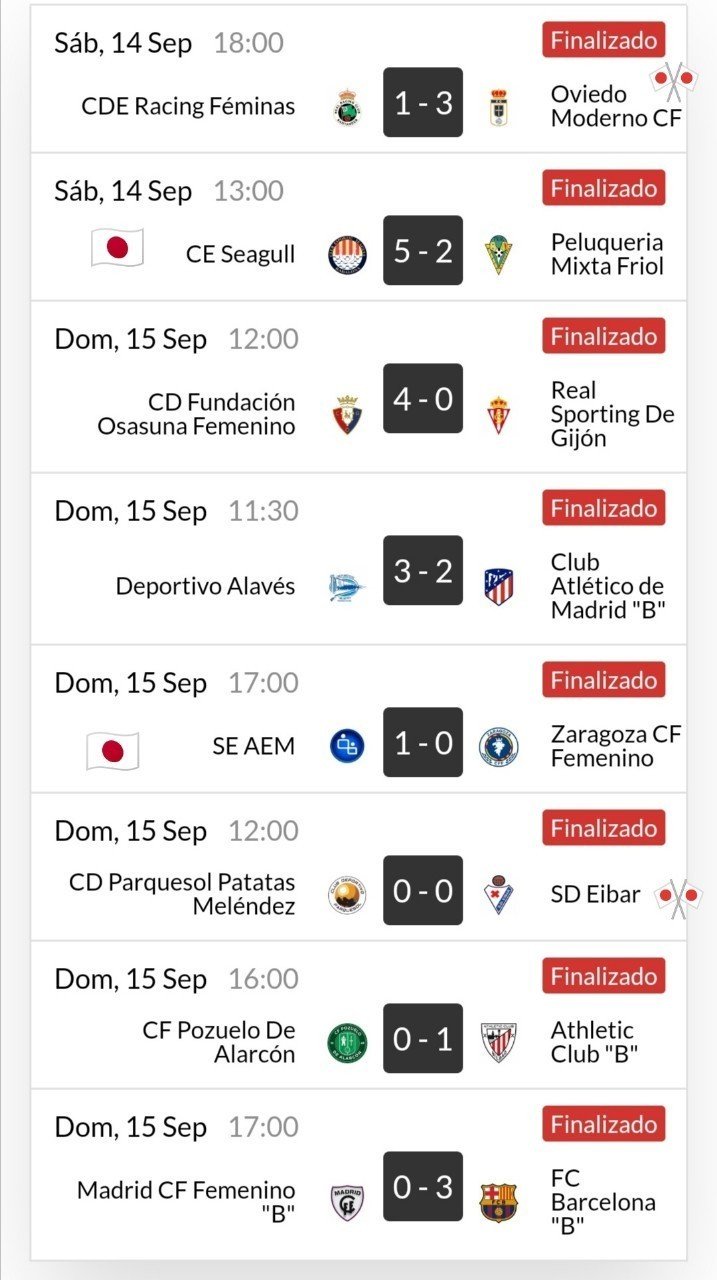Click the SD Eibar crest
Viewport: 717px width, 1280px height.
click(x=498, y=894)
